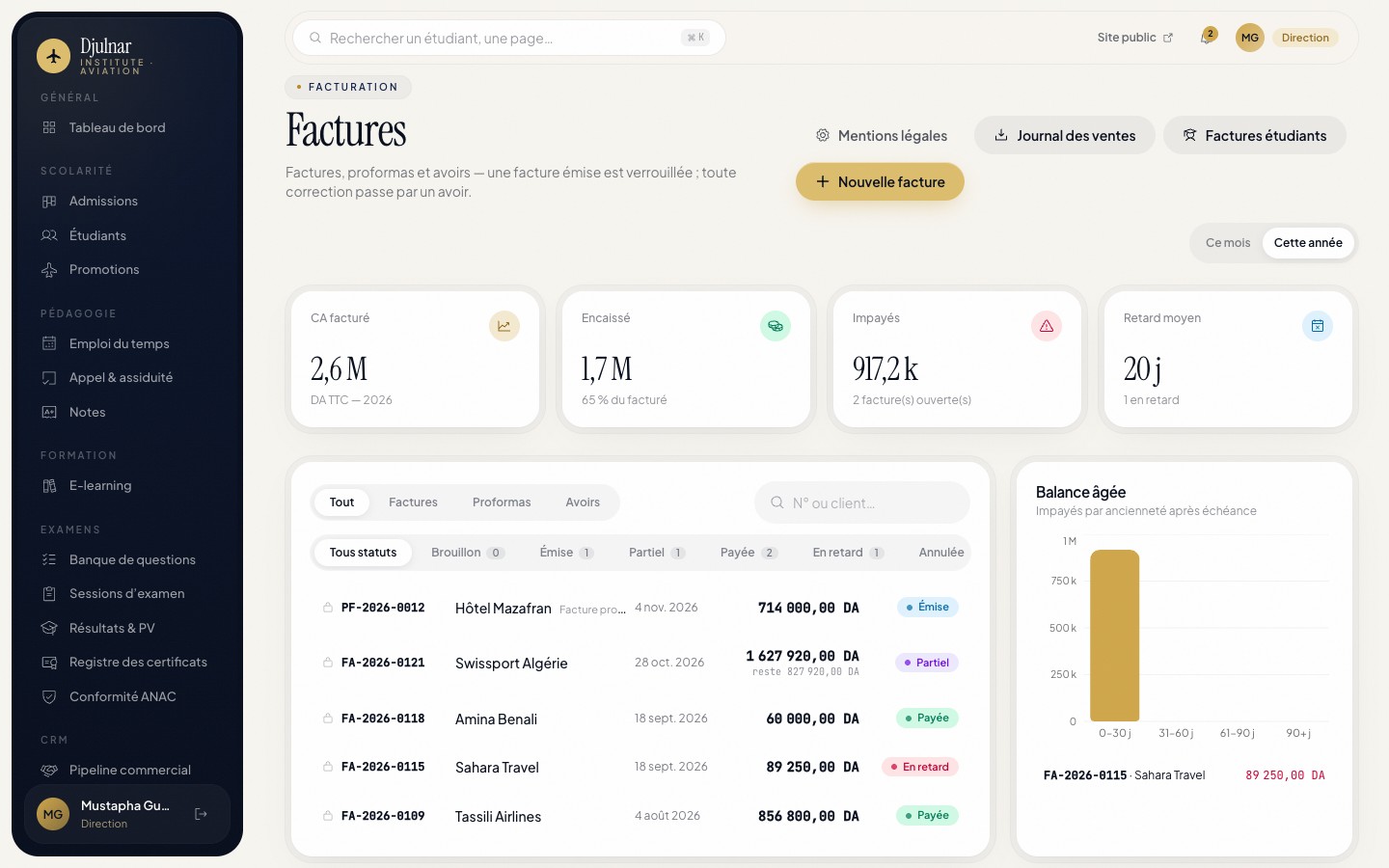Switch the period to Ce mois
Viewport: 1389px width, 868px height.
point(1228,243)
